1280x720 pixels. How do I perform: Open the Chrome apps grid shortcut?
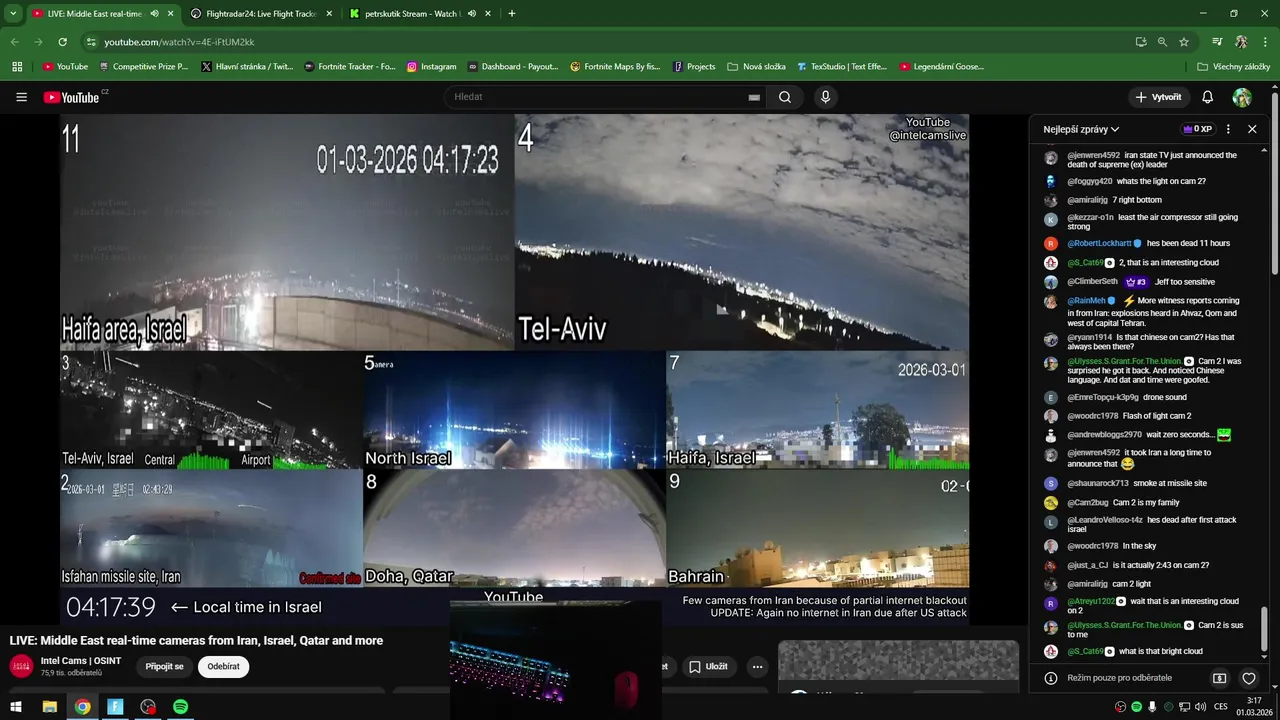17,67
